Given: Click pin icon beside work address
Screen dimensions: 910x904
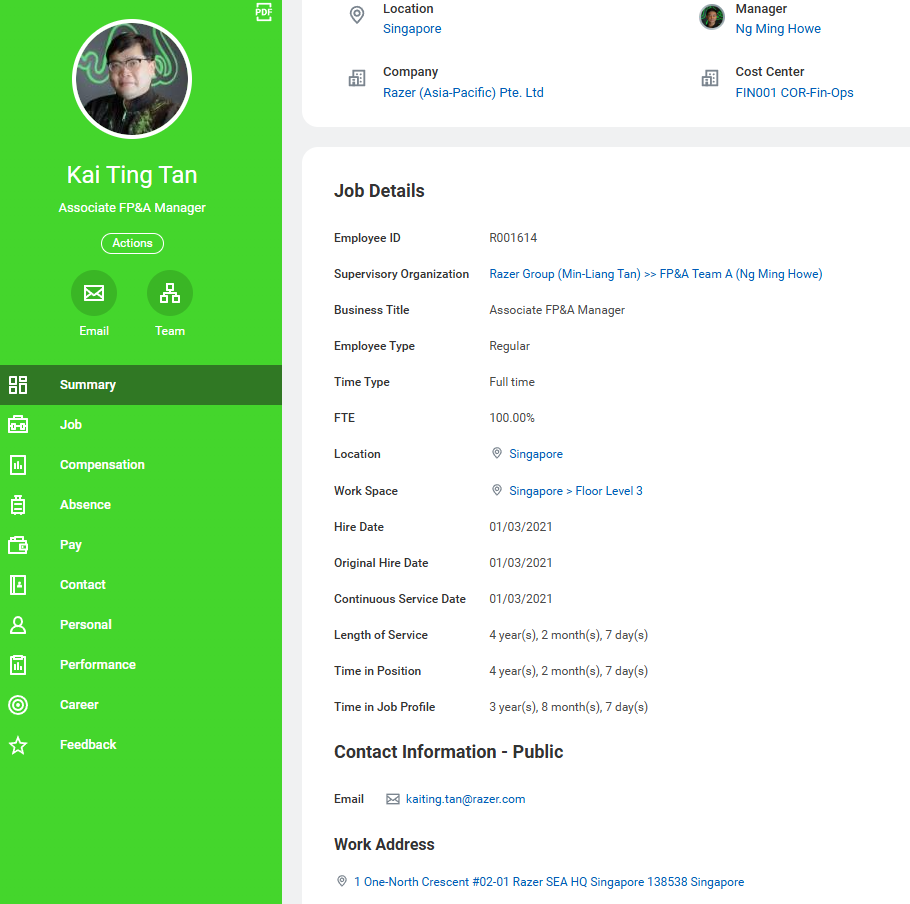Looking at the screenshot, I should coord(342,881).
